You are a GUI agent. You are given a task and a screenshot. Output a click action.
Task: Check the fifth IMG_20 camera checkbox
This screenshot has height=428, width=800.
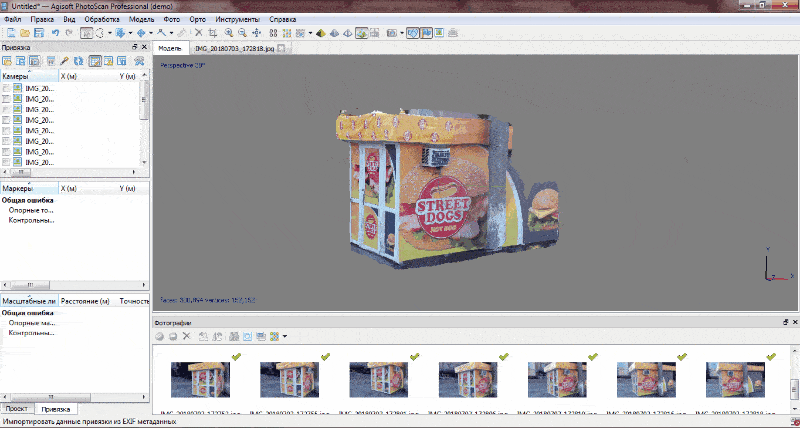click(6, 131)
